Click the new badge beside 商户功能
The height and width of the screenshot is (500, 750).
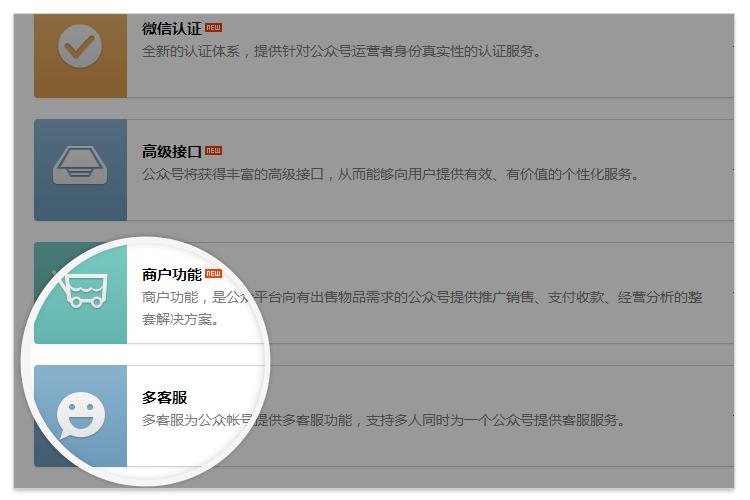click(213, 274)
